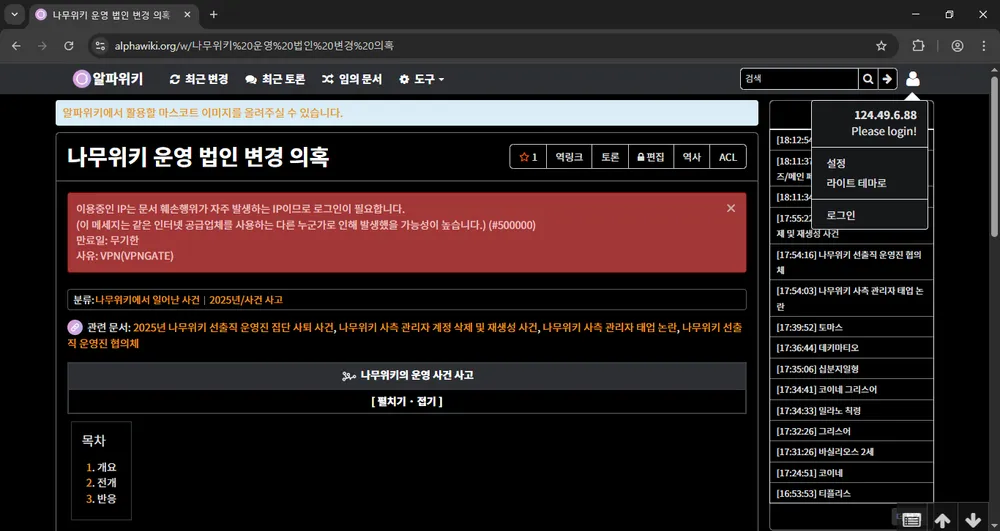Bookmark this page with star icon
Image resolution: width=1000 pixels, height=531 pixels.
click(881, 46)
